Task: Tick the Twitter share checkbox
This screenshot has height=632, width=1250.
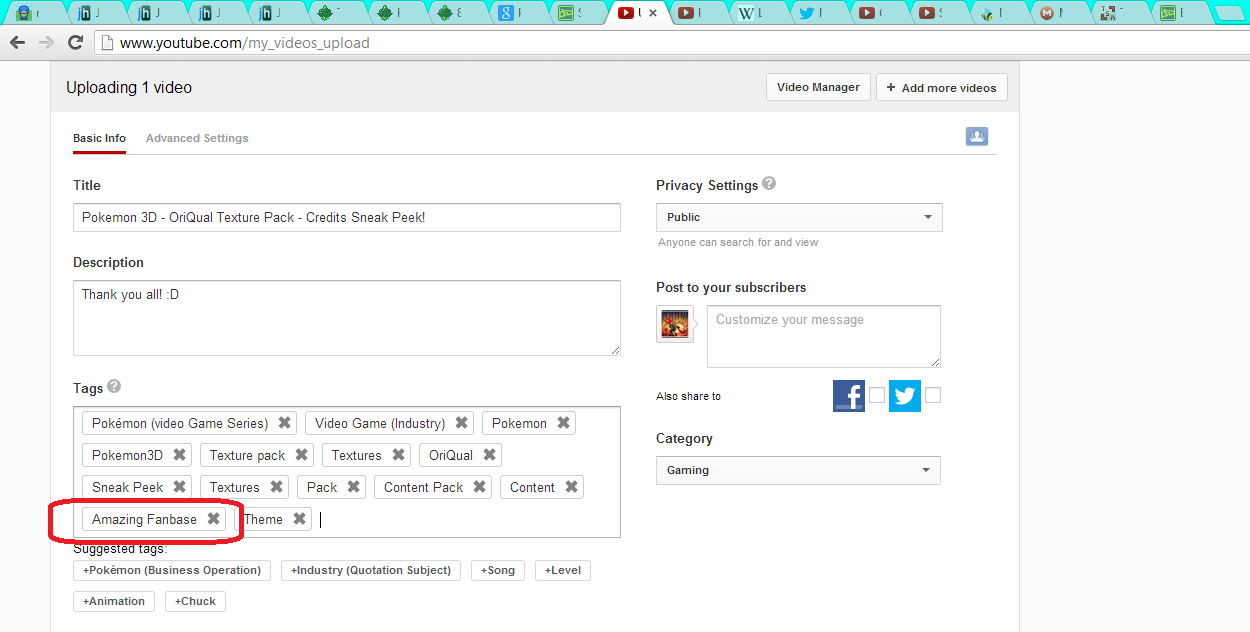Action: point(932,396)
